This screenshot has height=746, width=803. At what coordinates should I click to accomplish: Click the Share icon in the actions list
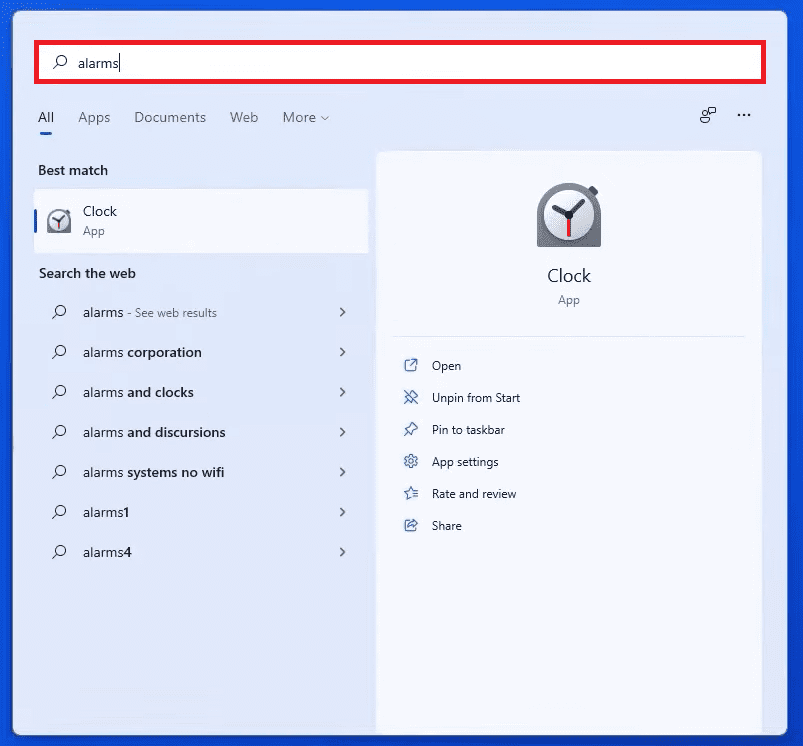pos(410,526)
